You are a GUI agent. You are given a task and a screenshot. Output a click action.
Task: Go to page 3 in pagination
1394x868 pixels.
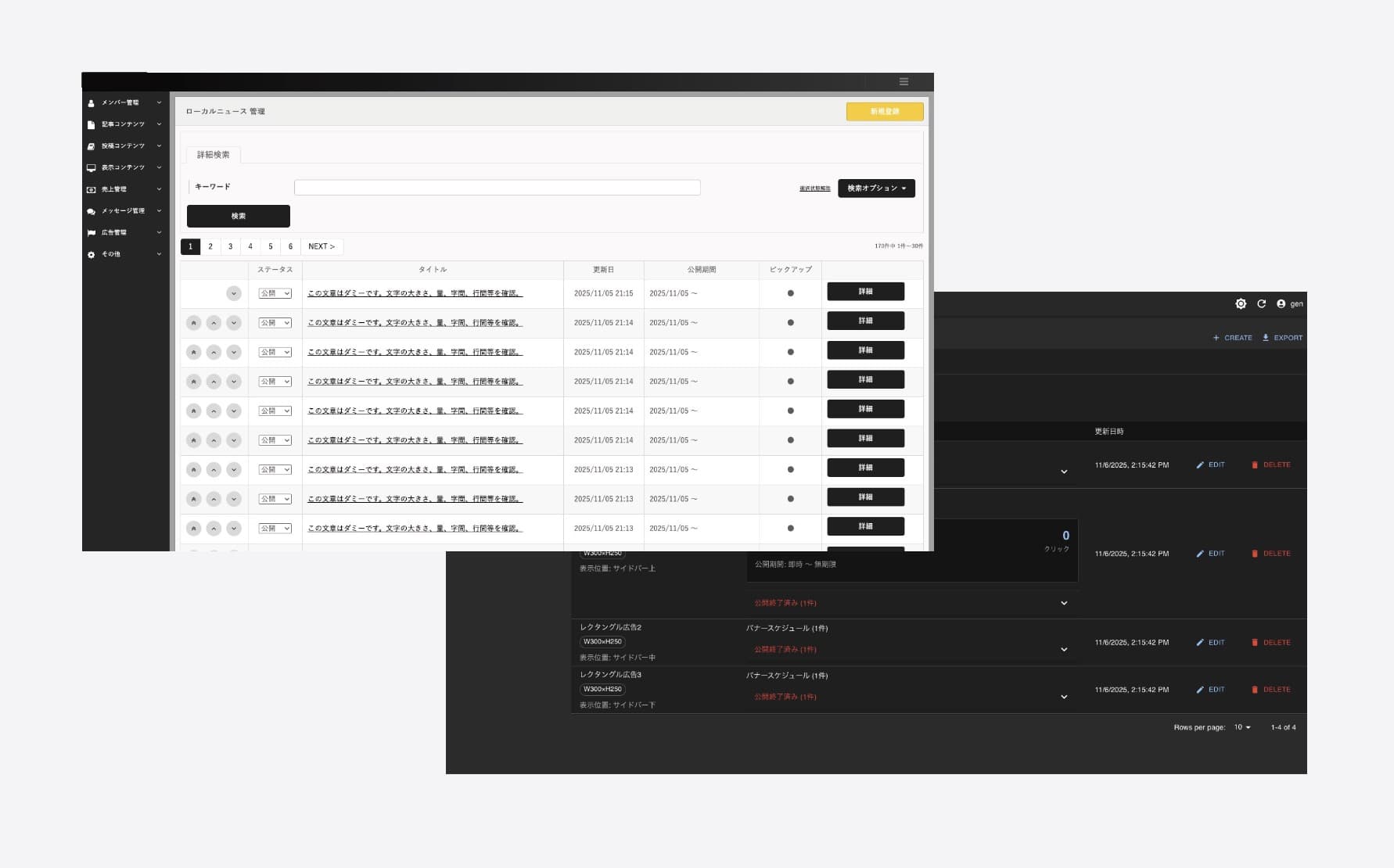(230, 246)
